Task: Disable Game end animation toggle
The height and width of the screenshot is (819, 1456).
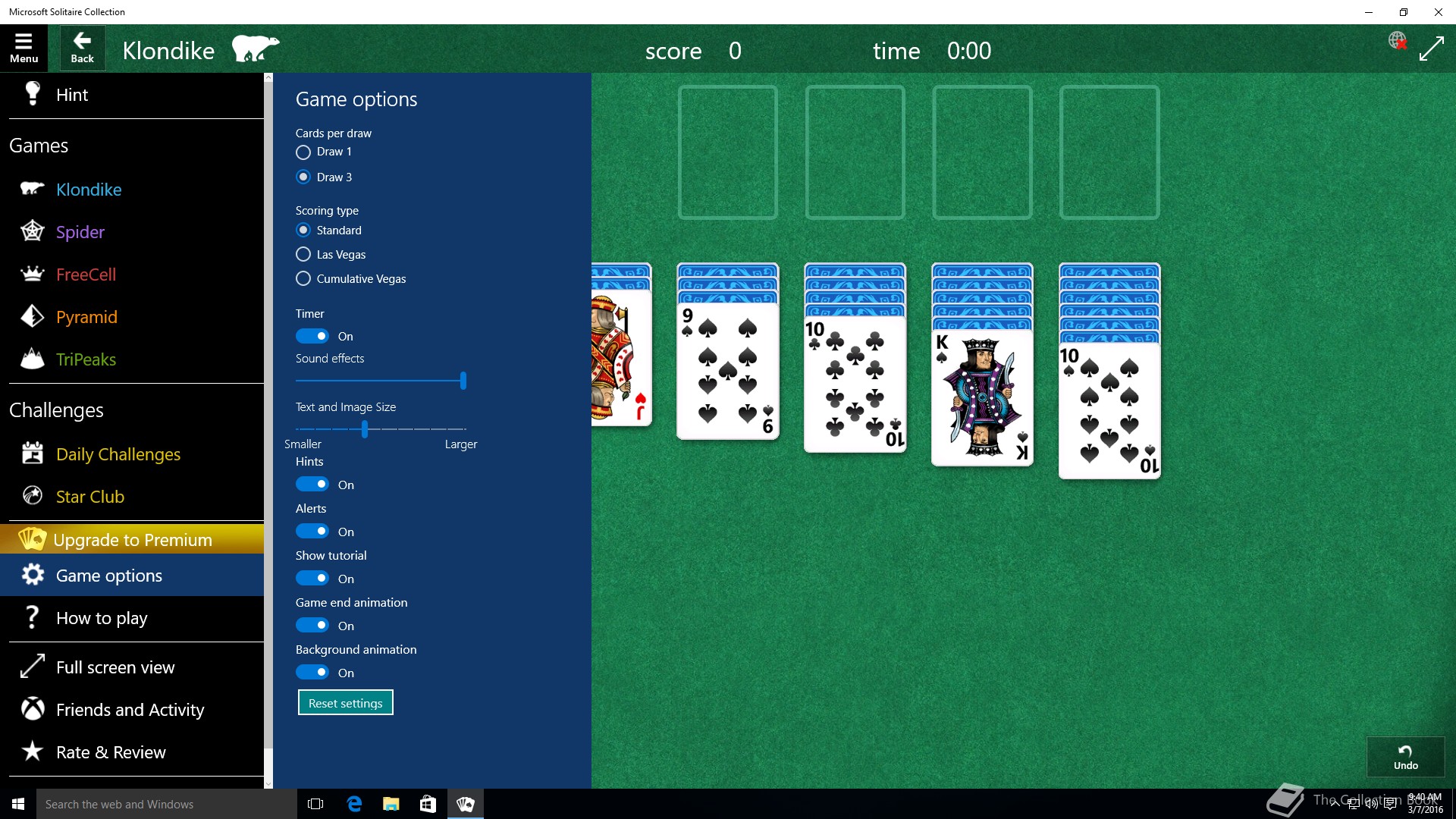Action: click(x=312, y=625)
